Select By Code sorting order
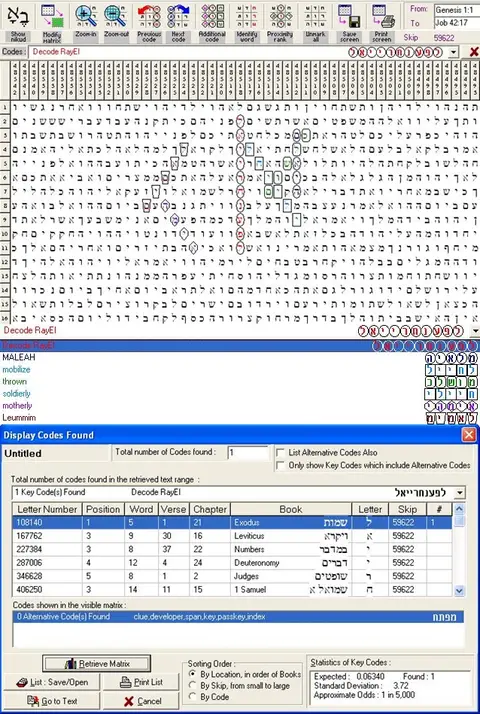This screenshot has width=480, height=714. point(193,697)
